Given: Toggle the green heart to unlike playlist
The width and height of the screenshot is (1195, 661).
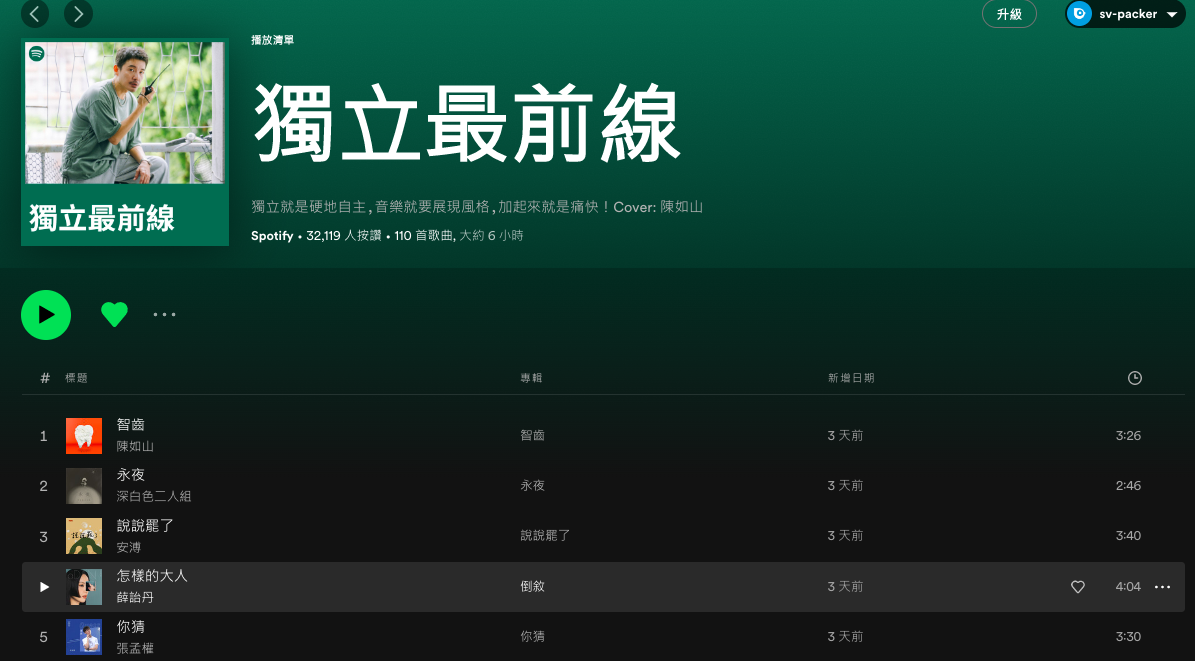Looking at the screenshot, I should [x=115, y=315].
